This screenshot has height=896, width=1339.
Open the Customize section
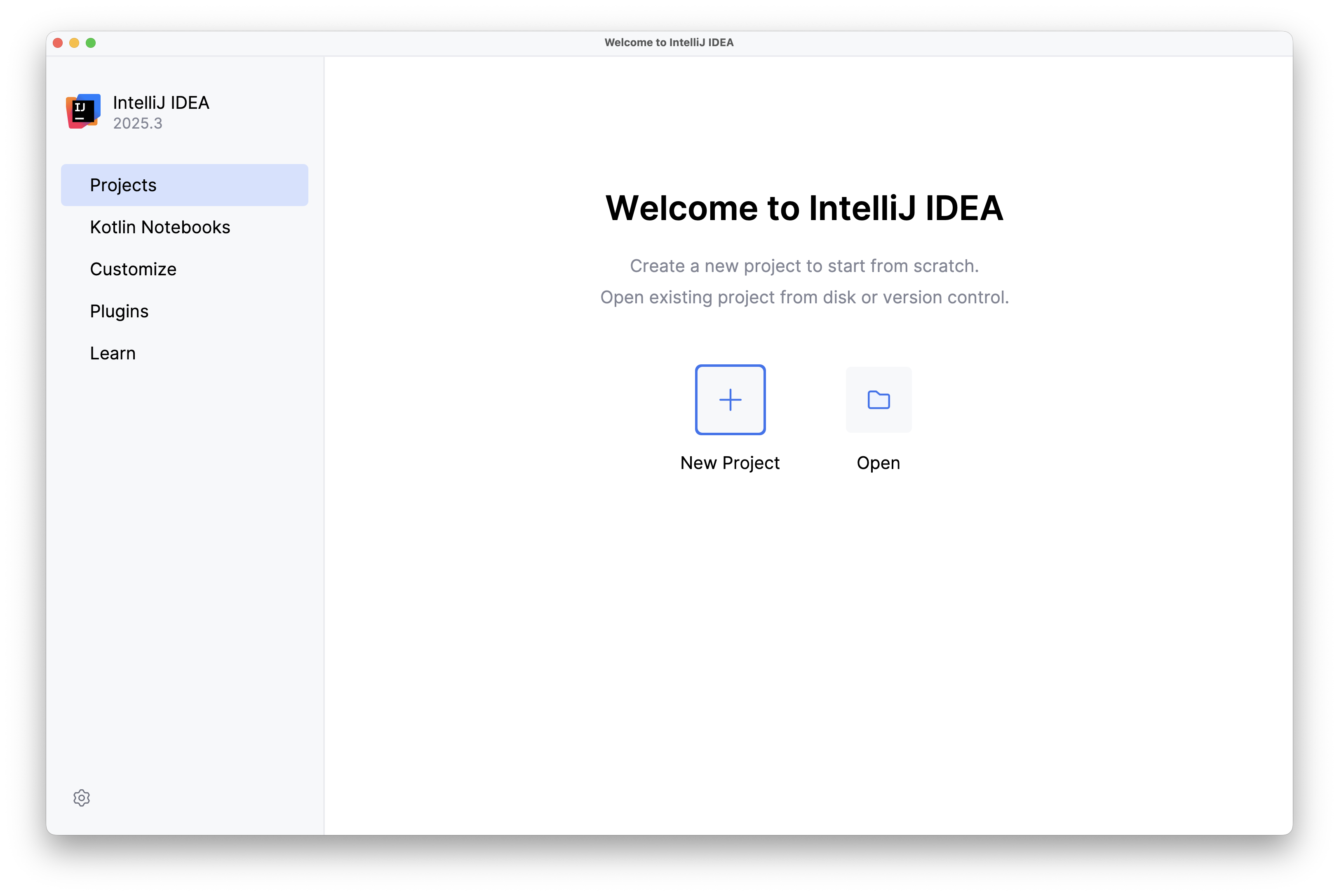tap(133, 269)
